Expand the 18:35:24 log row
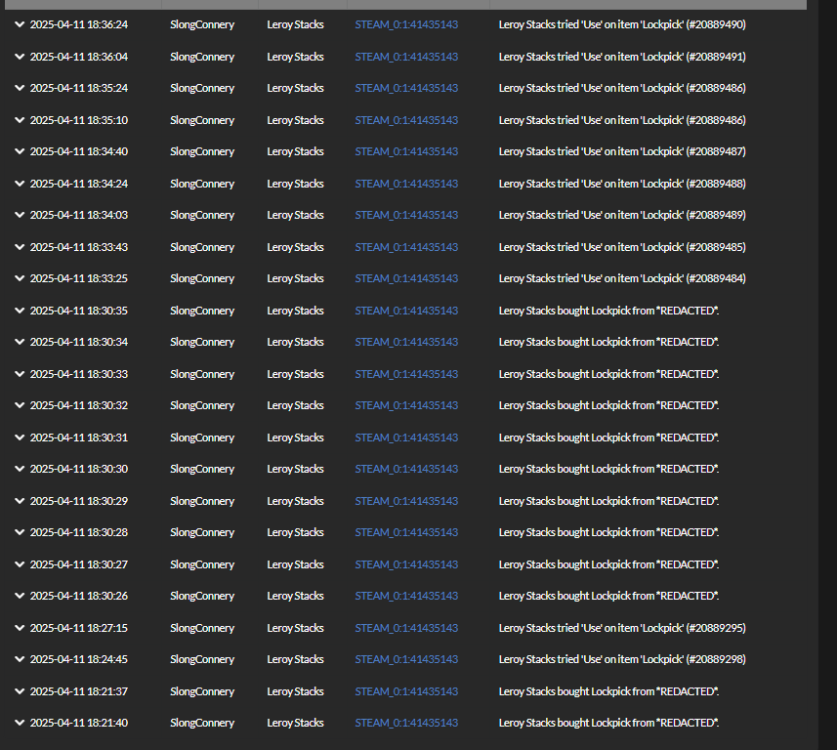This screenshot has height=750, width=837. (20, 88)
